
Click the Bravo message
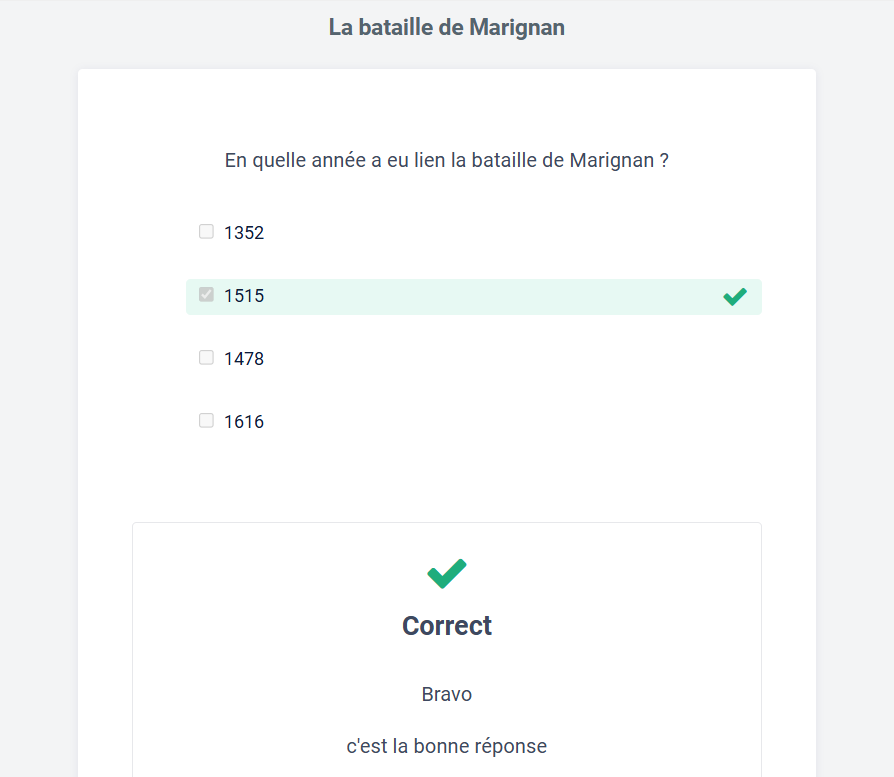pyautogui.click(x=447, y=694)
